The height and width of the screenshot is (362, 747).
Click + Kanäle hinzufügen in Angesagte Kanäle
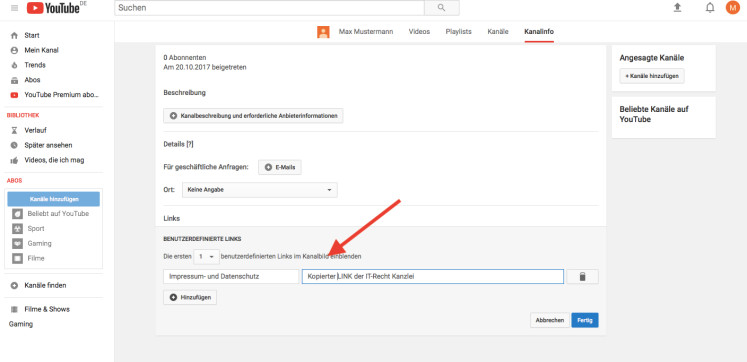pos(652,76)
